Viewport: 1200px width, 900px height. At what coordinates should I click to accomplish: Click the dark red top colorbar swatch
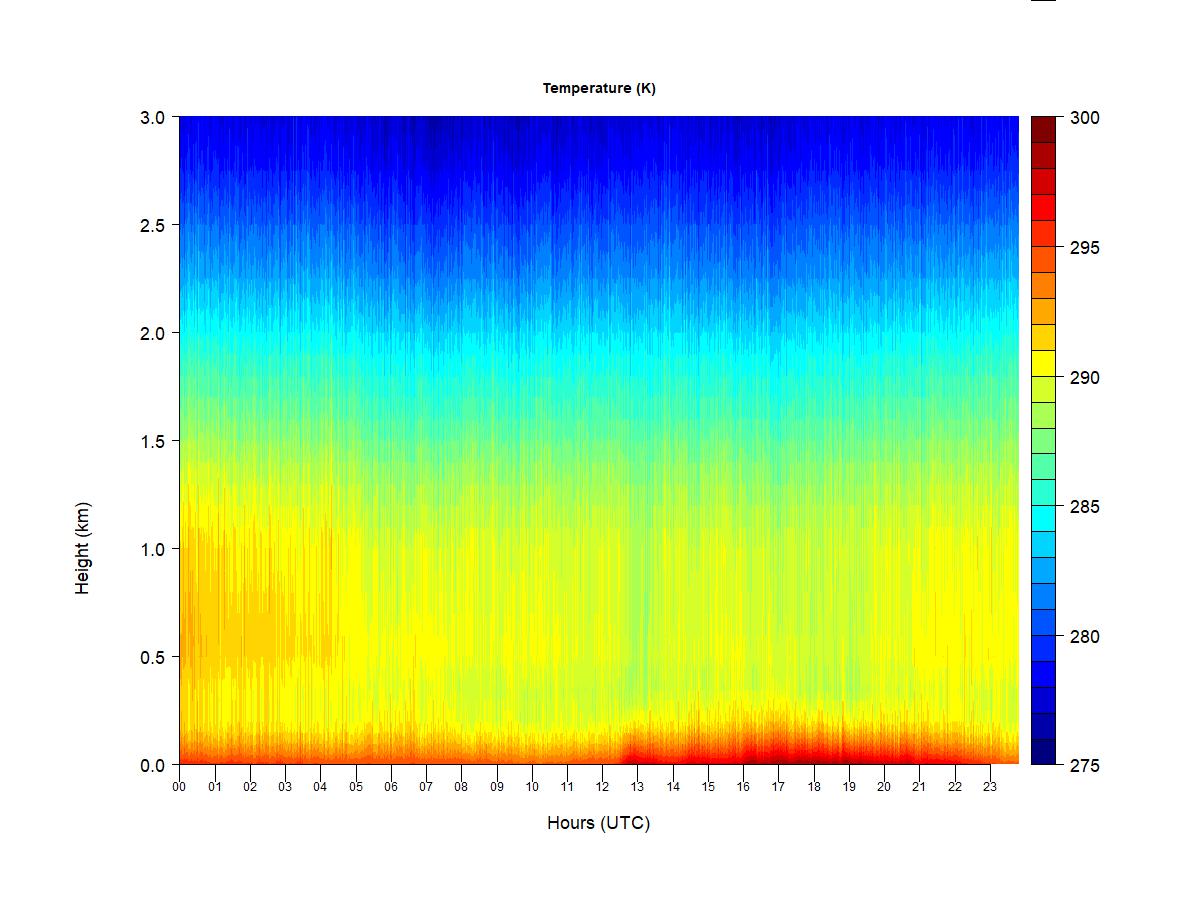point(1043,130)
